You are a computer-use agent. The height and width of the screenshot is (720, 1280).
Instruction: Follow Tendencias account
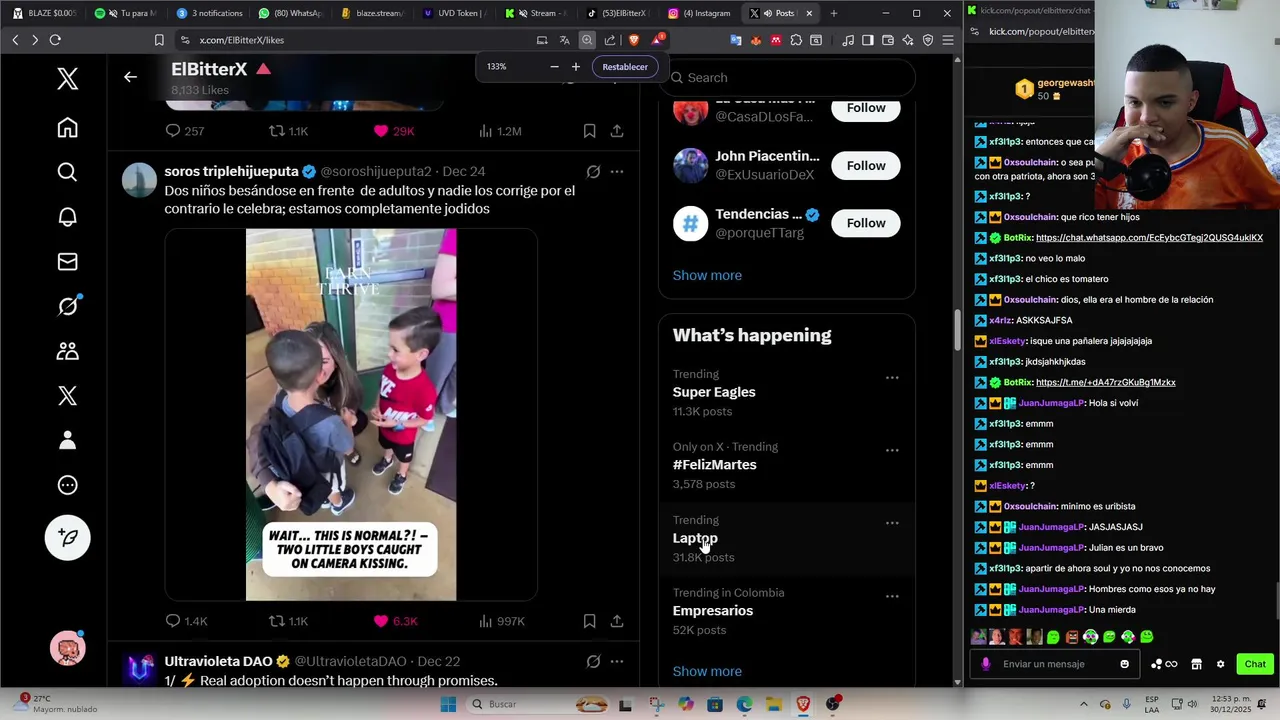[866, 223]
